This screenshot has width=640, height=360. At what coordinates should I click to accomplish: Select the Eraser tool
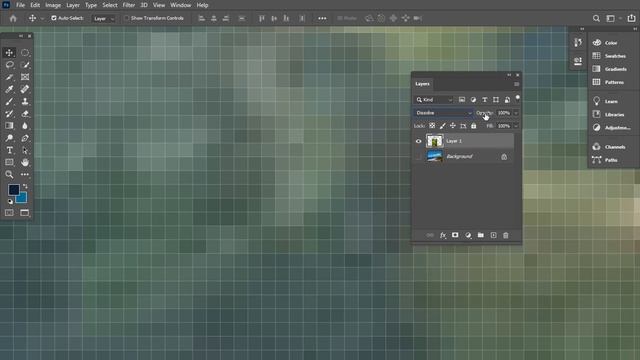(x=25, y=113)
